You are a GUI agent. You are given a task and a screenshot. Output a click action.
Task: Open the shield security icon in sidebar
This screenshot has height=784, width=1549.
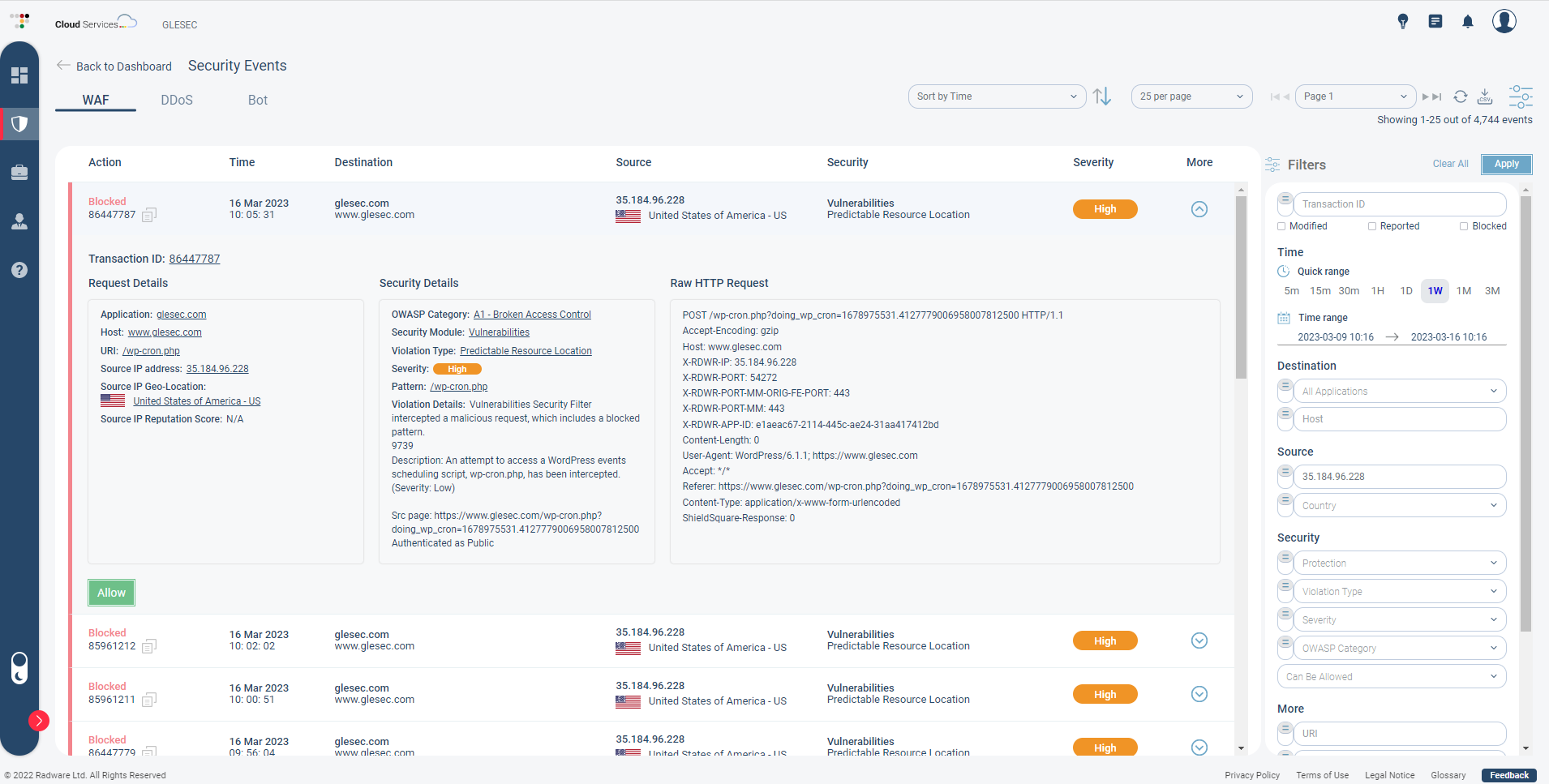pos(19,124)
